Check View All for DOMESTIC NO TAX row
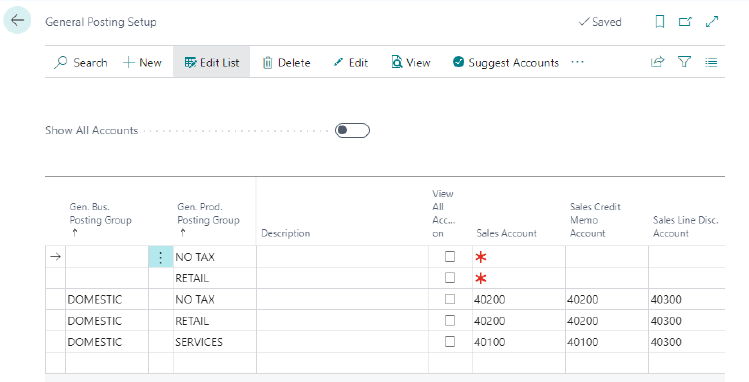749x382 pixels. pos(450,299)
